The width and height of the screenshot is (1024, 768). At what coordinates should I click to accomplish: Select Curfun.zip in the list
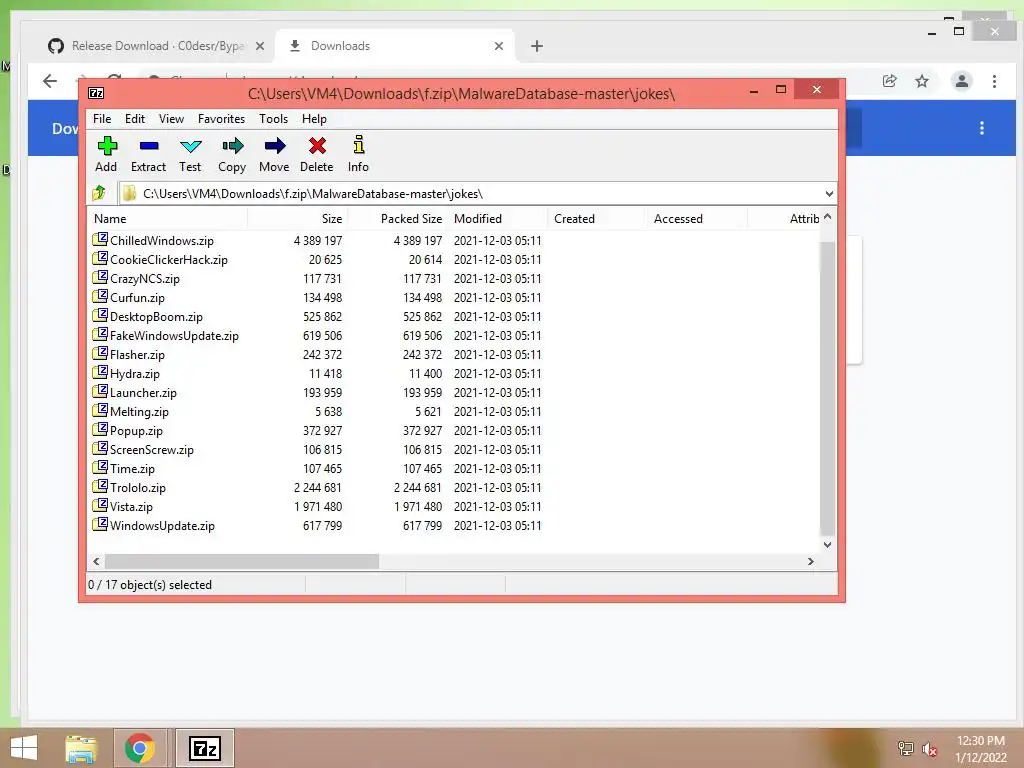click(137, 298)
